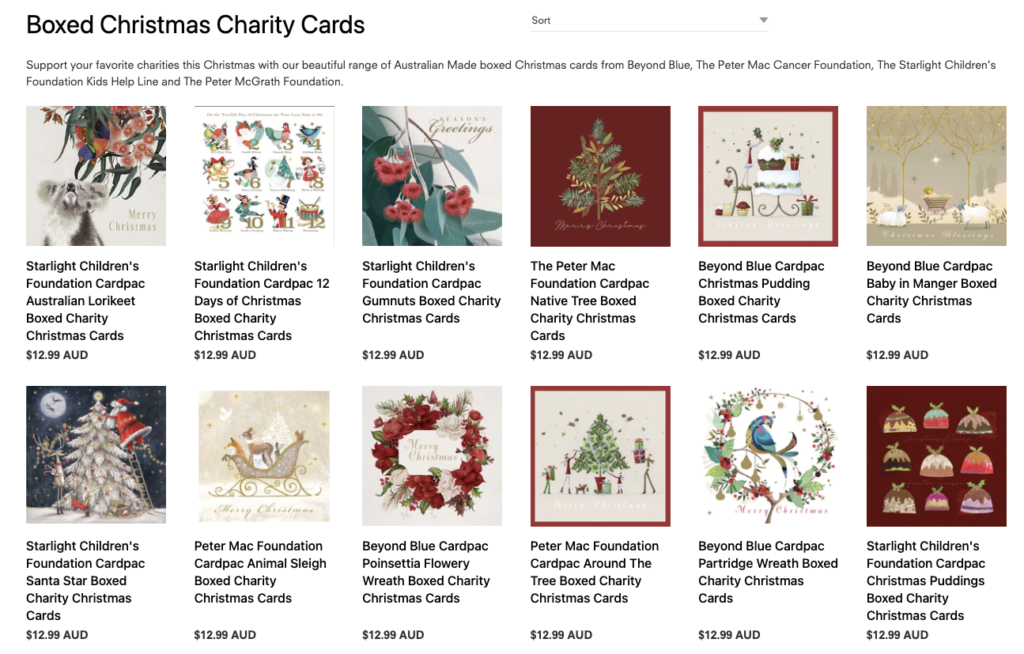Open the Poinsettia Flowery Wreath card image

(432, 455)
